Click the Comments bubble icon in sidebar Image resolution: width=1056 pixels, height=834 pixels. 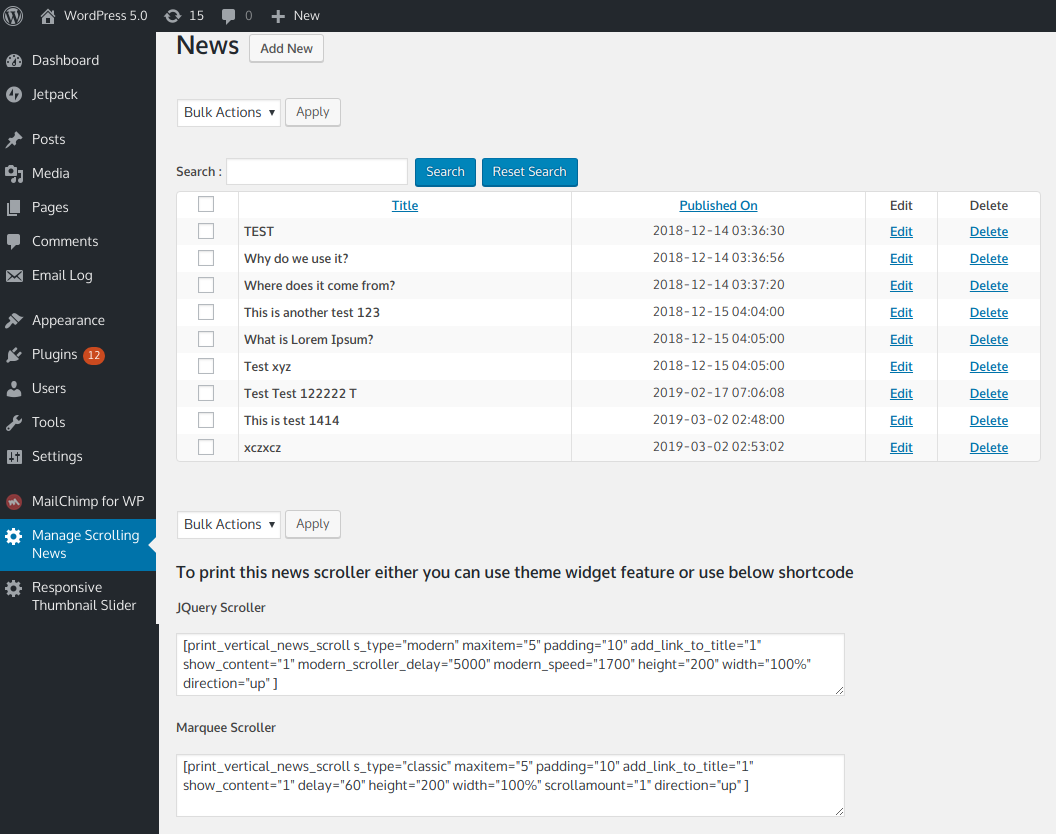(14, 241)
